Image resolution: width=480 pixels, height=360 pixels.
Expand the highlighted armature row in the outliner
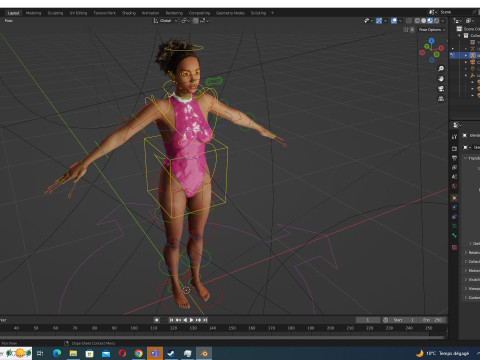pos(466,55)
